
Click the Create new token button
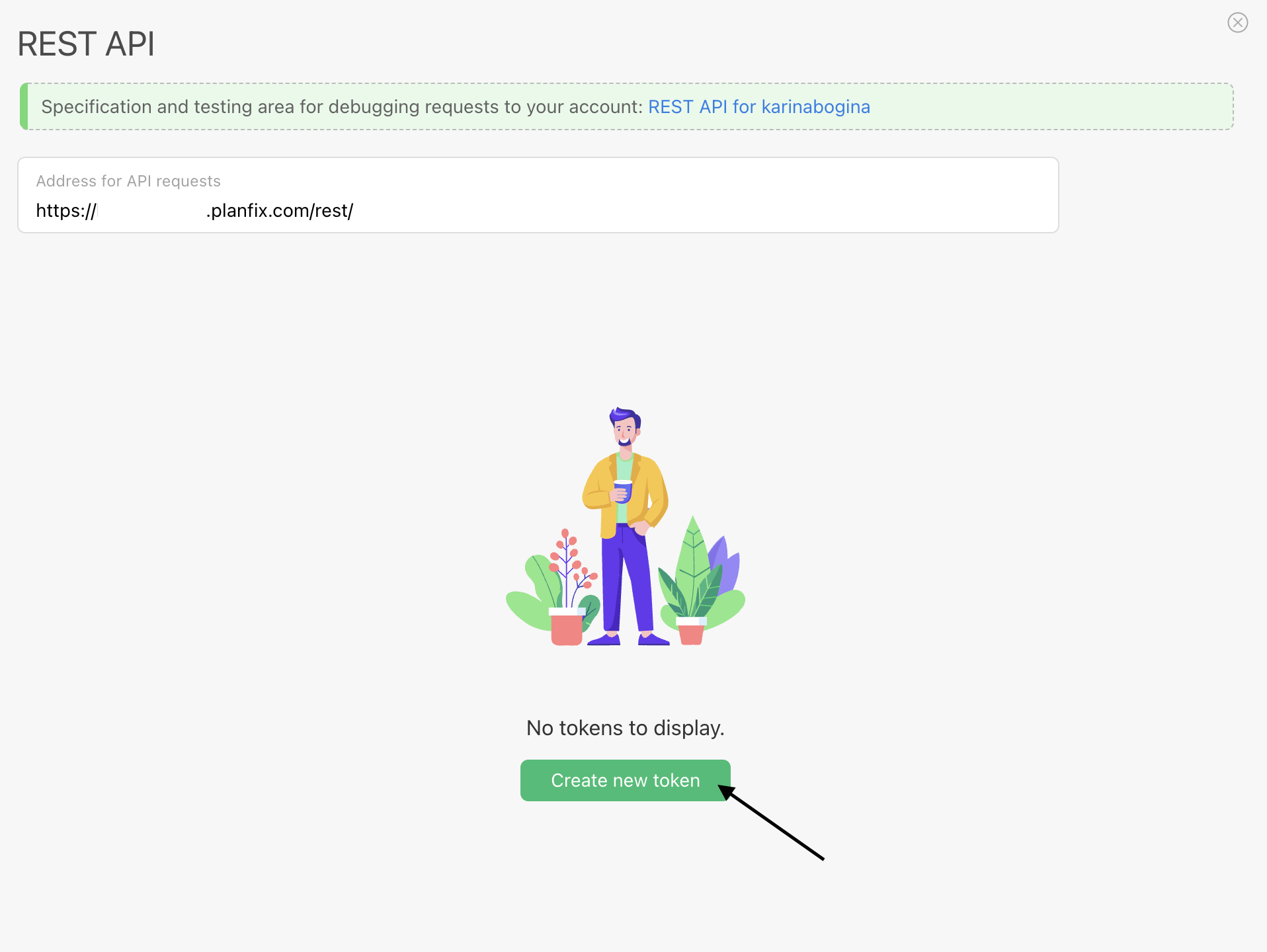625,780
